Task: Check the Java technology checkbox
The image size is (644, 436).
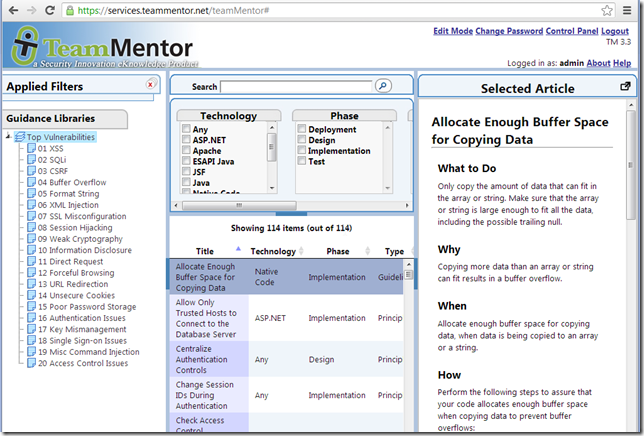Action: tap(186, 182)
